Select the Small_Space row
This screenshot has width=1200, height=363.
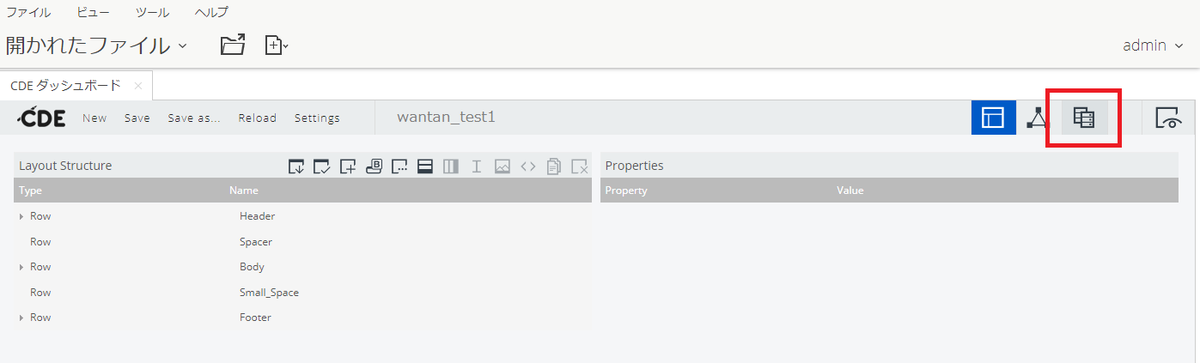[x=303, y=293]
